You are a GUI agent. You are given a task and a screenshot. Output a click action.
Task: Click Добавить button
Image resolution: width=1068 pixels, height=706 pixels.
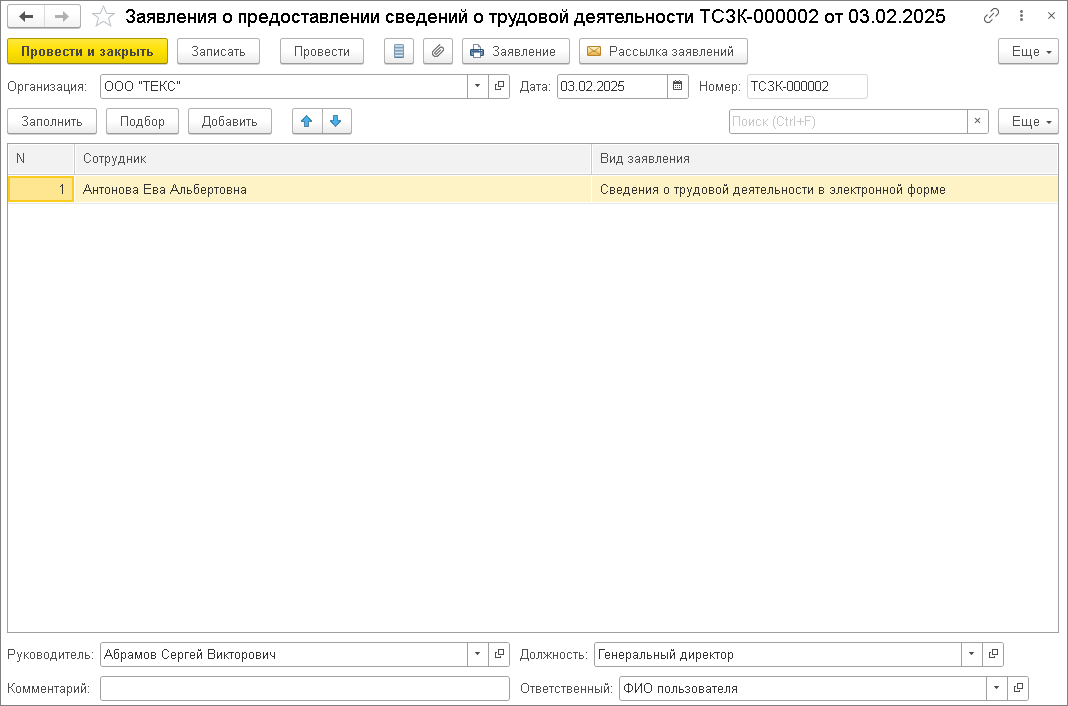point(230,121)
